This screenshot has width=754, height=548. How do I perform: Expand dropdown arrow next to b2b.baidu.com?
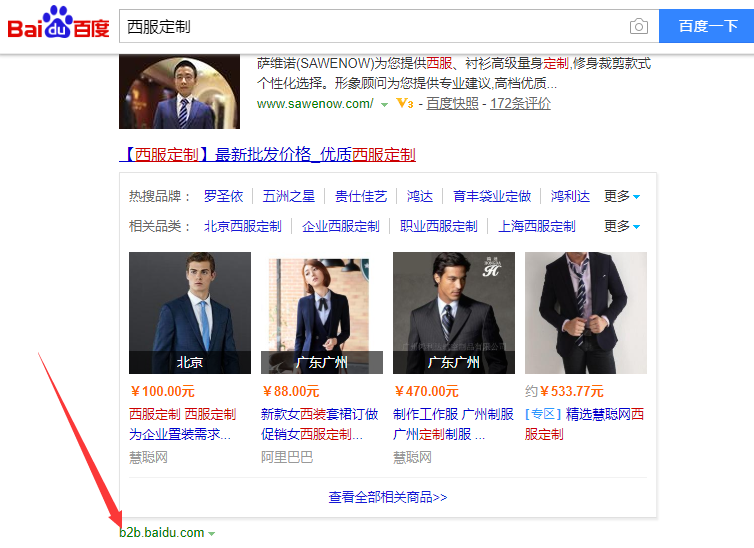pos(212,534)
